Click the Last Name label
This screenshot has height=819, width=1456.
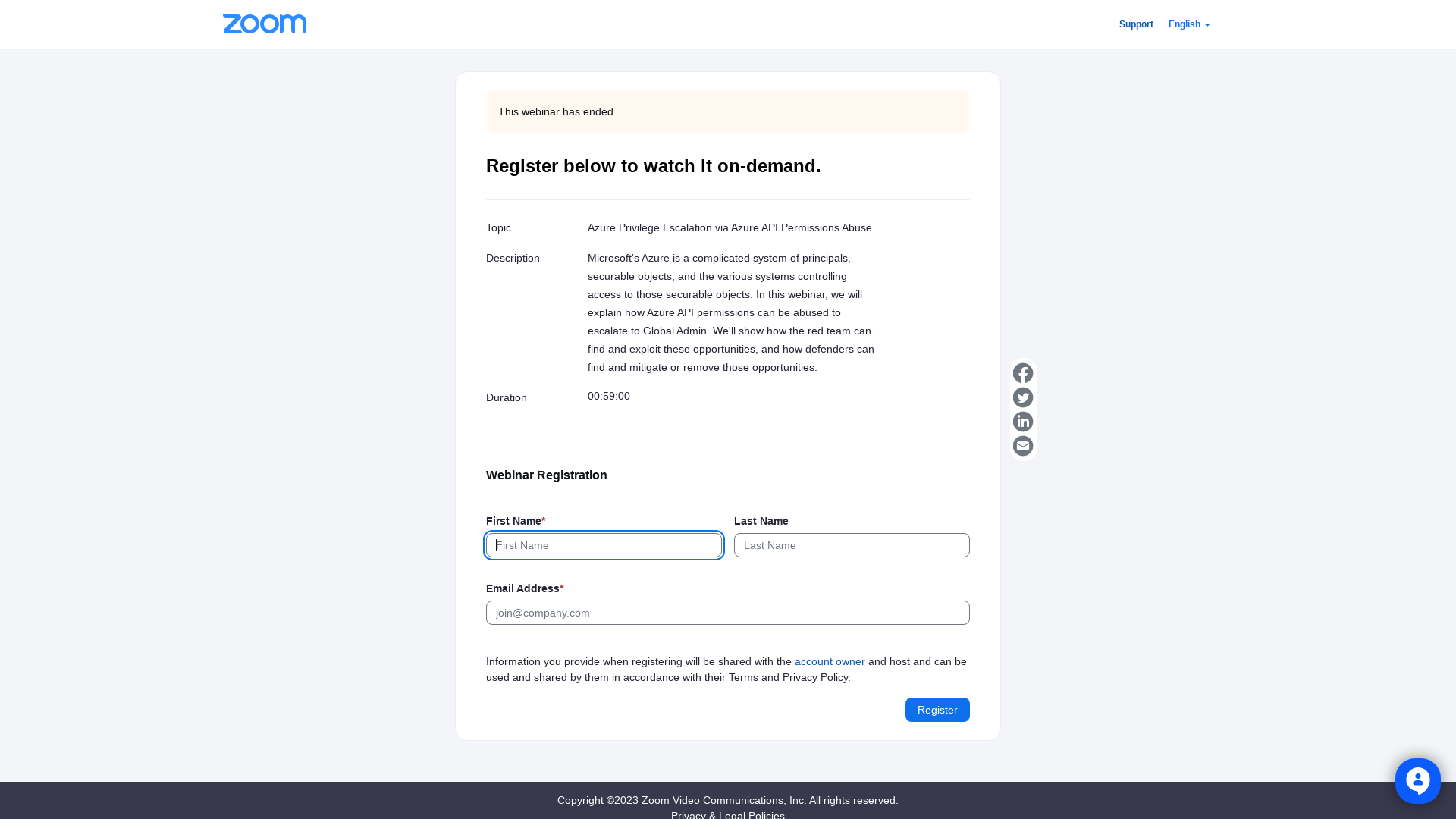(761, 521)
